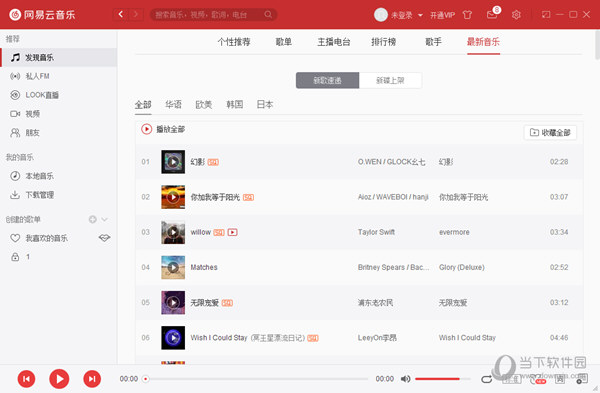The image size is (600, 393).
Task: Click the play all circle icon
Action: [x=146, y=129]
